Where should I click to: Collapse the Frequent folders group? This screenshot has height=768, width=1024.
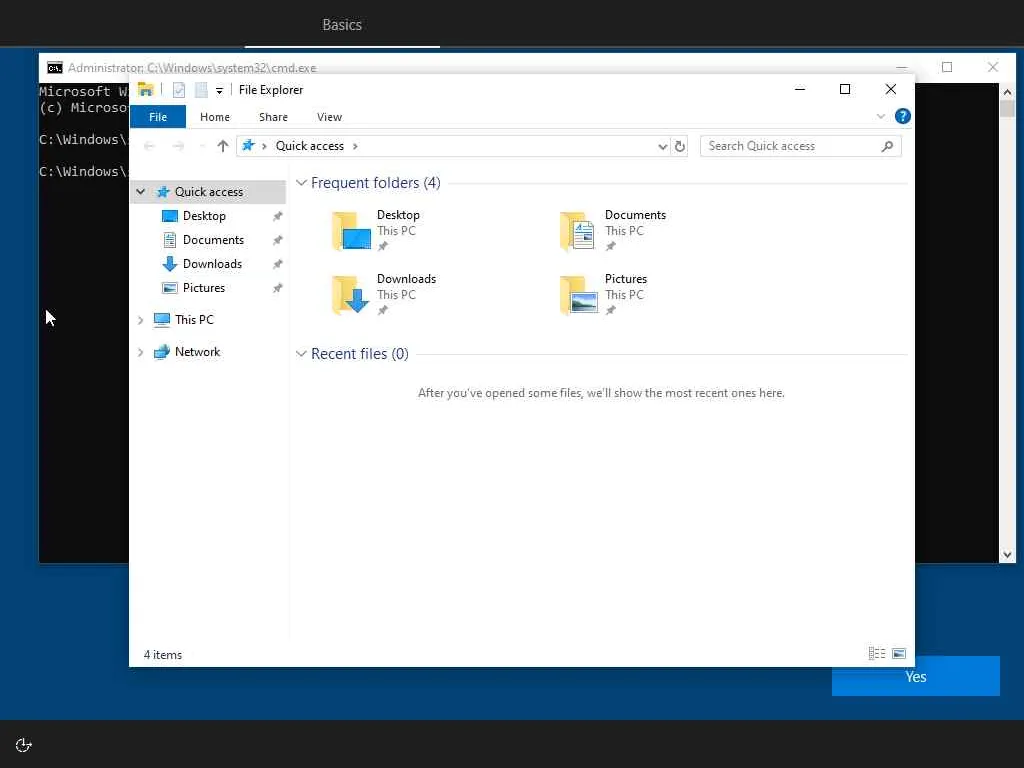(301, 183)
